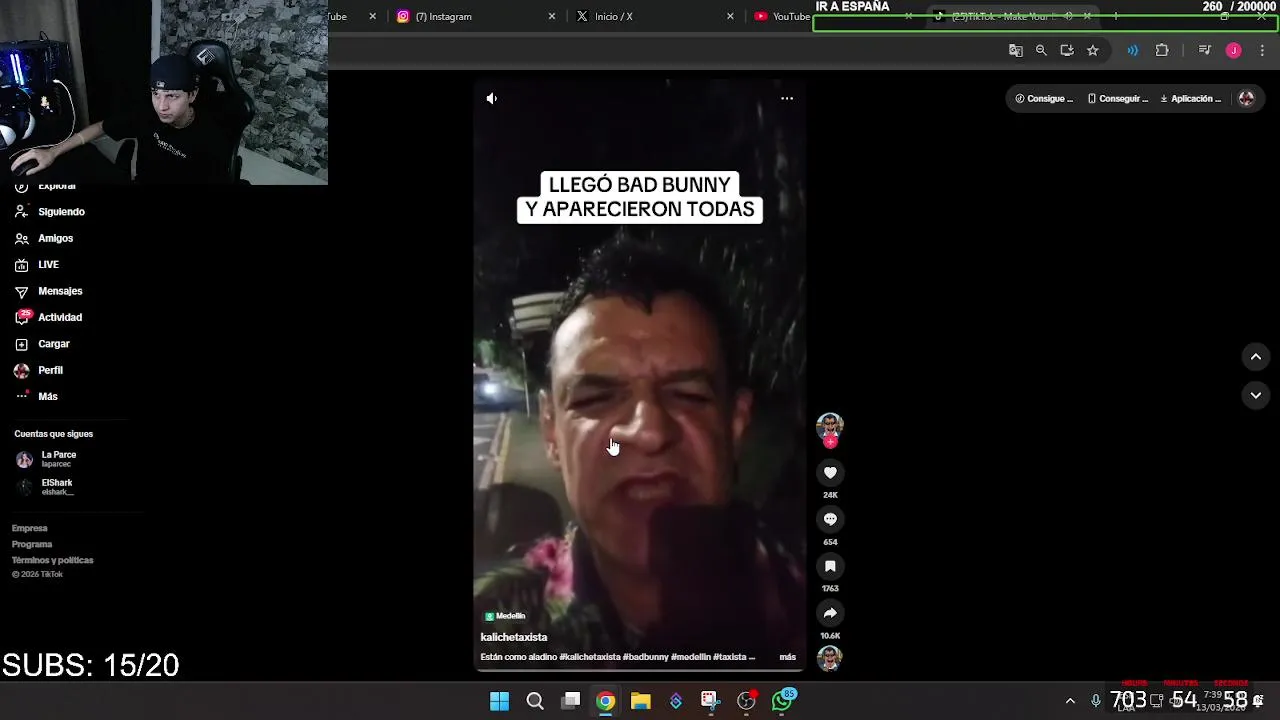Open followed account La Parce
Viewport: 1280px width, 720px height.
tap(46, 459)
